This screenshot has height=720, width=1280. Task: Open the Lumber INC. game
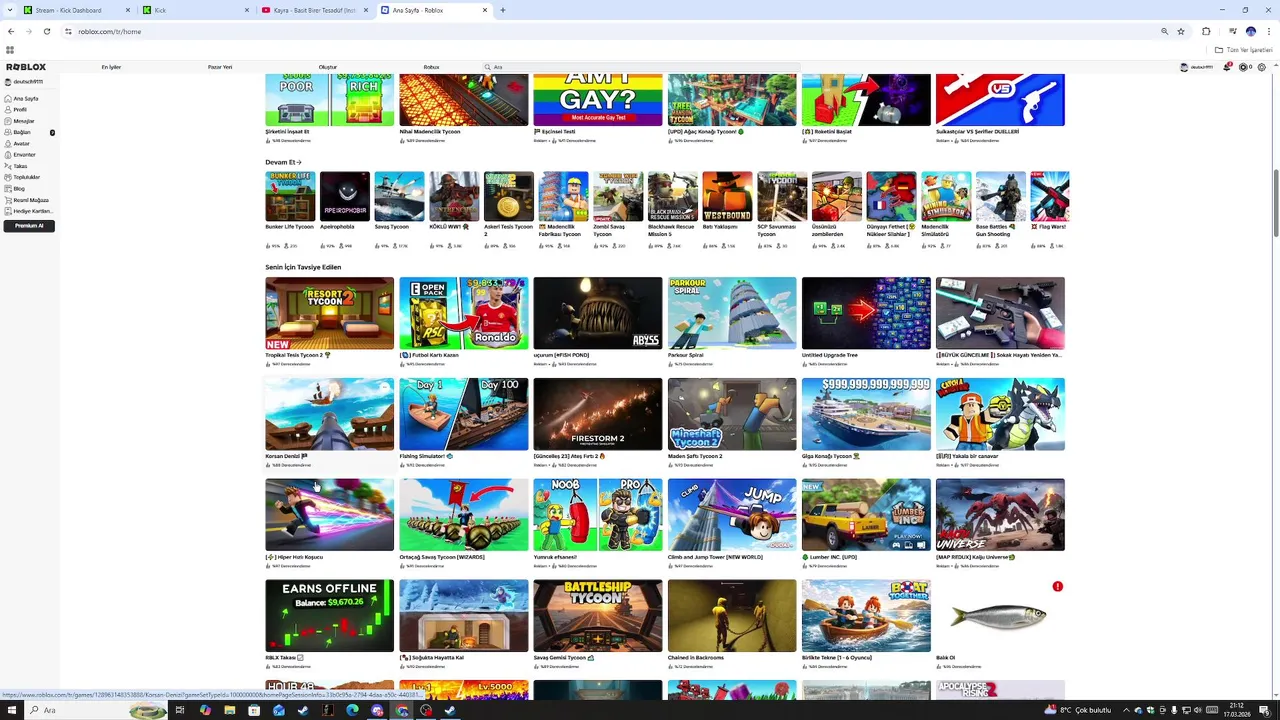[866, 515]
